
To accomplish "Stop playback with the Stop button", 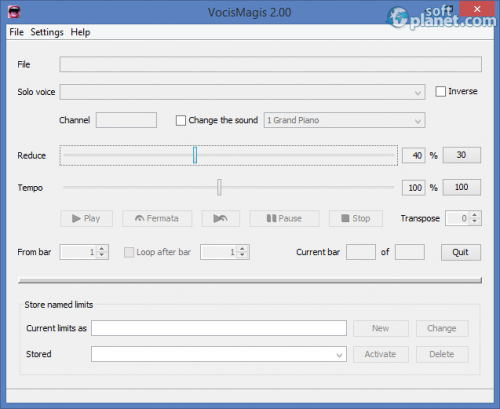I will (x=356, y=218).
